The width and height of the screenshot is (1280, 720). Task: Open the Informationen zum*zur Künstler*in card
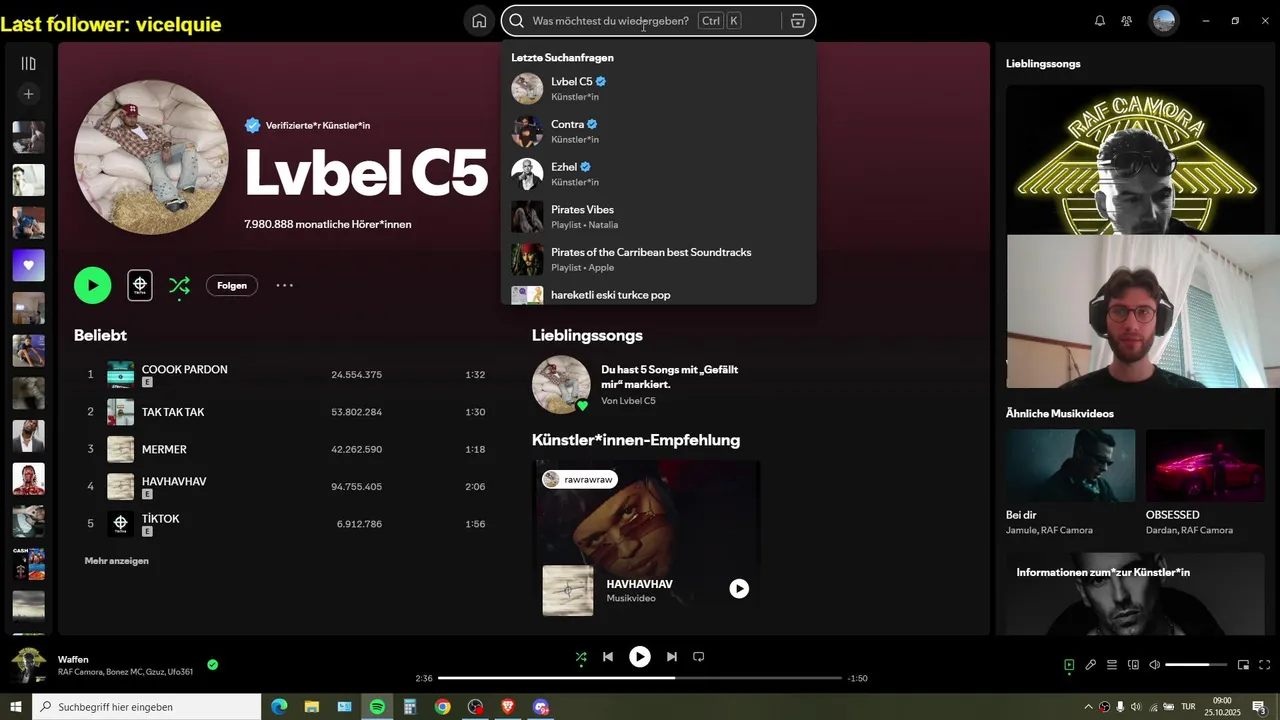pyautogui.click(x=1136, y=594)
